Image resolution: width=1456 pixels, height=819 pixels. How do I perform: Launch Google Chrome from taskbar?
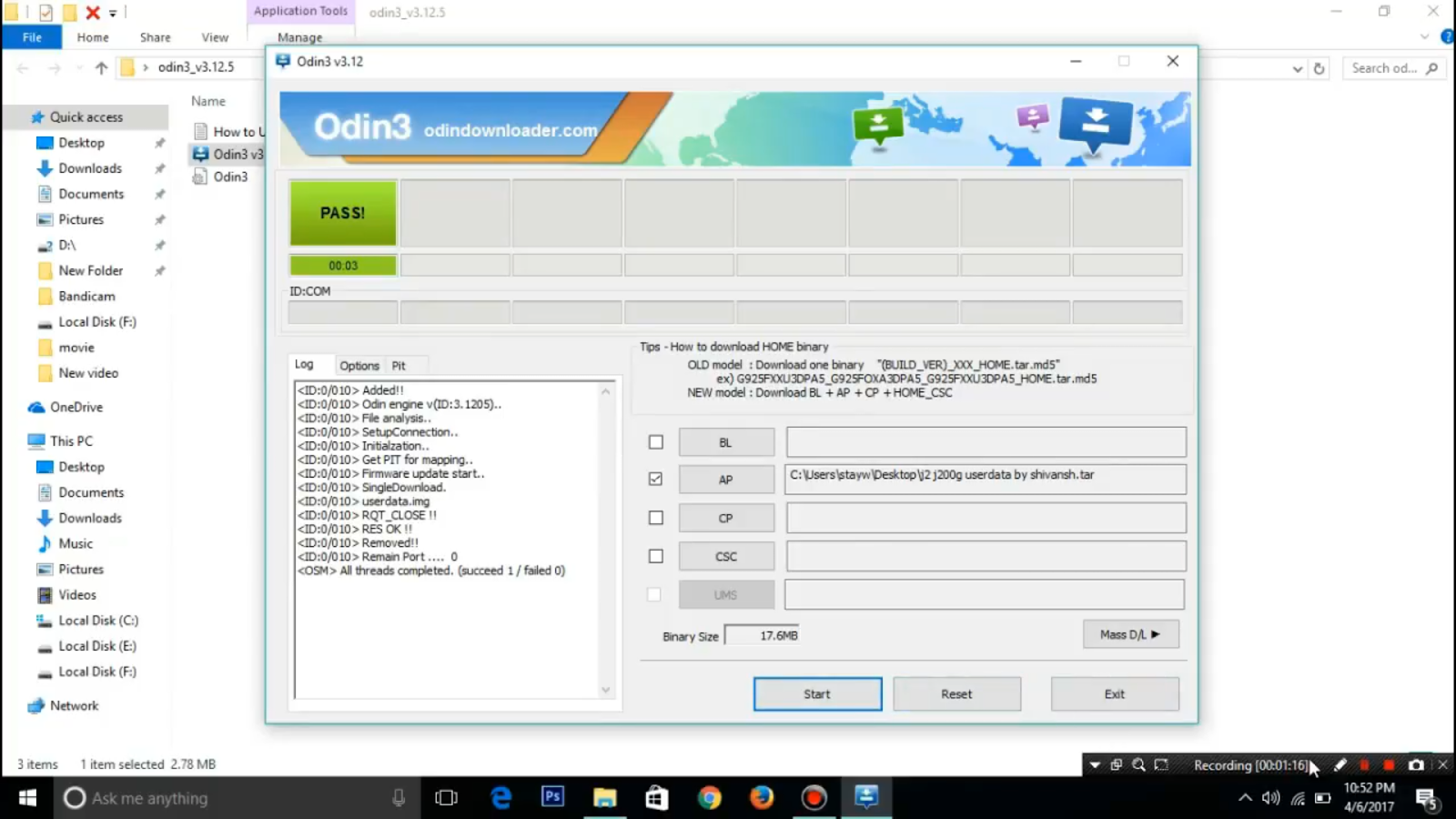coord(709,798)
